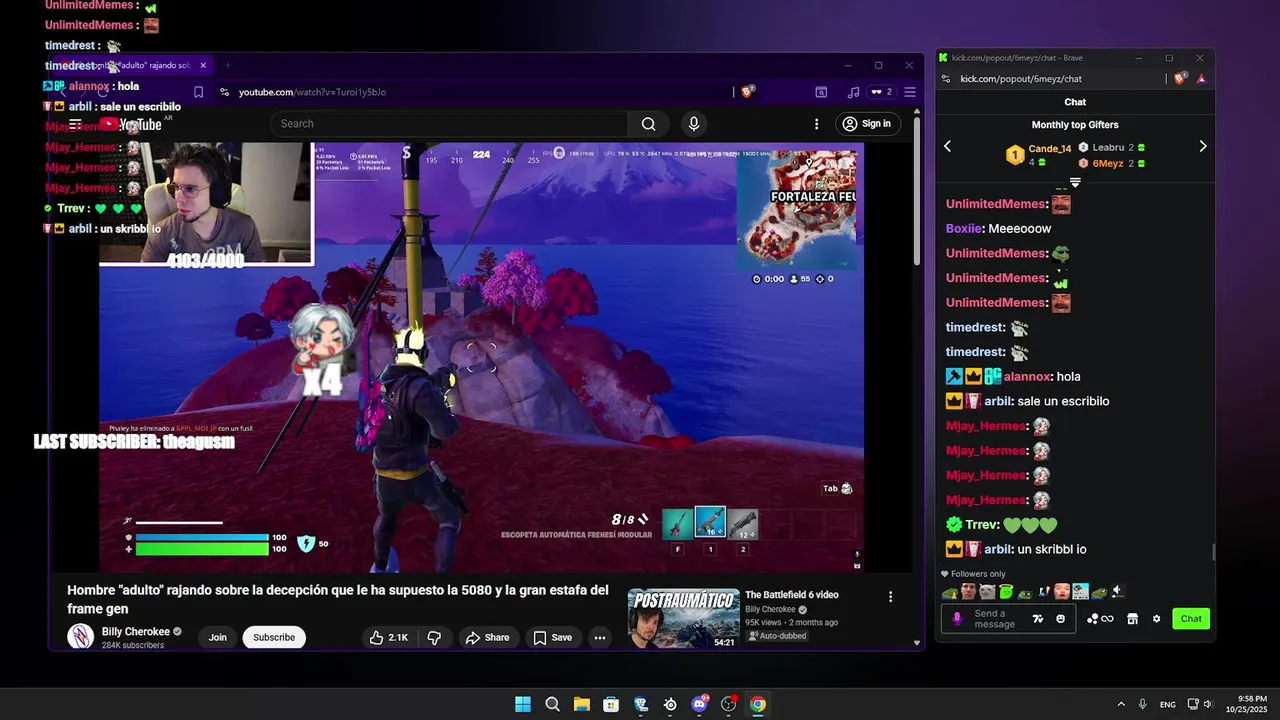Click the private window glasses indicator

click(x=881, y=92)
